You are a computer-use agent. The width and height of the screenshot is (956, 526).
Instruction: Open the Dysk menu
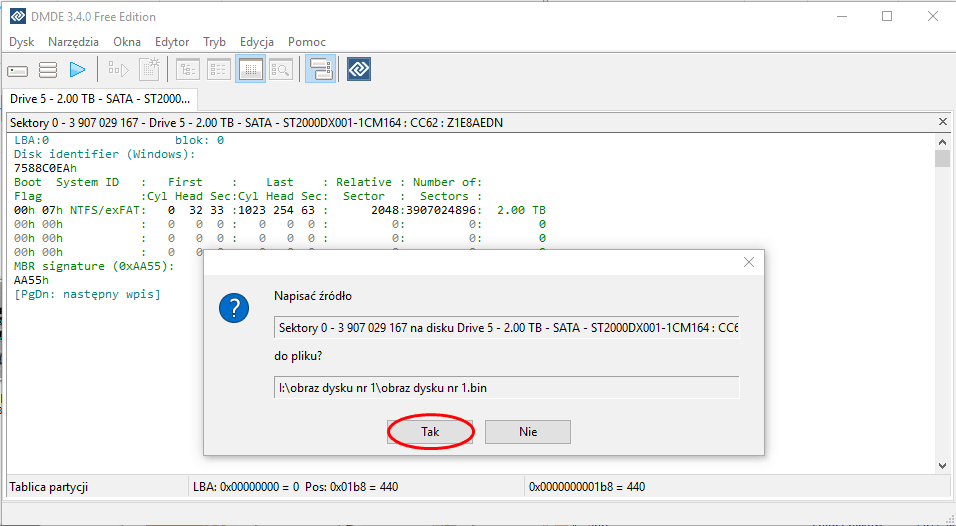21,42
